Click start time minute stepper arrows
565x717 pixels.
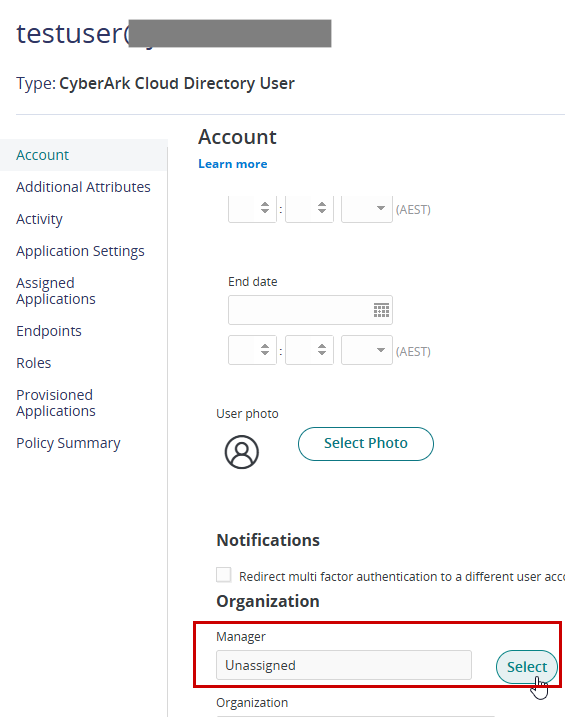point(322,208)
